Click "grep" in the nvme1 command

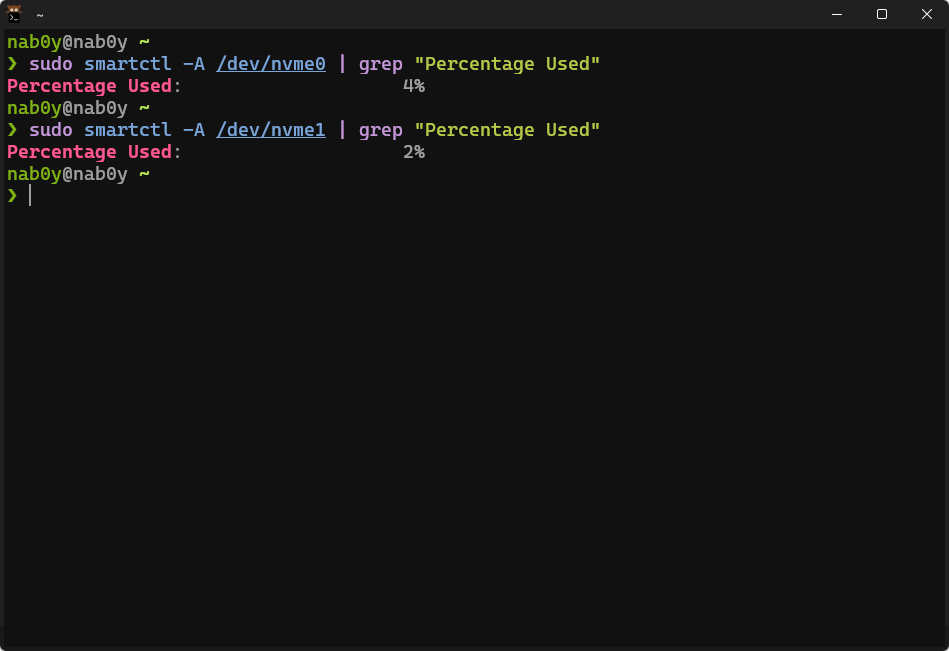tap(381, 130)
